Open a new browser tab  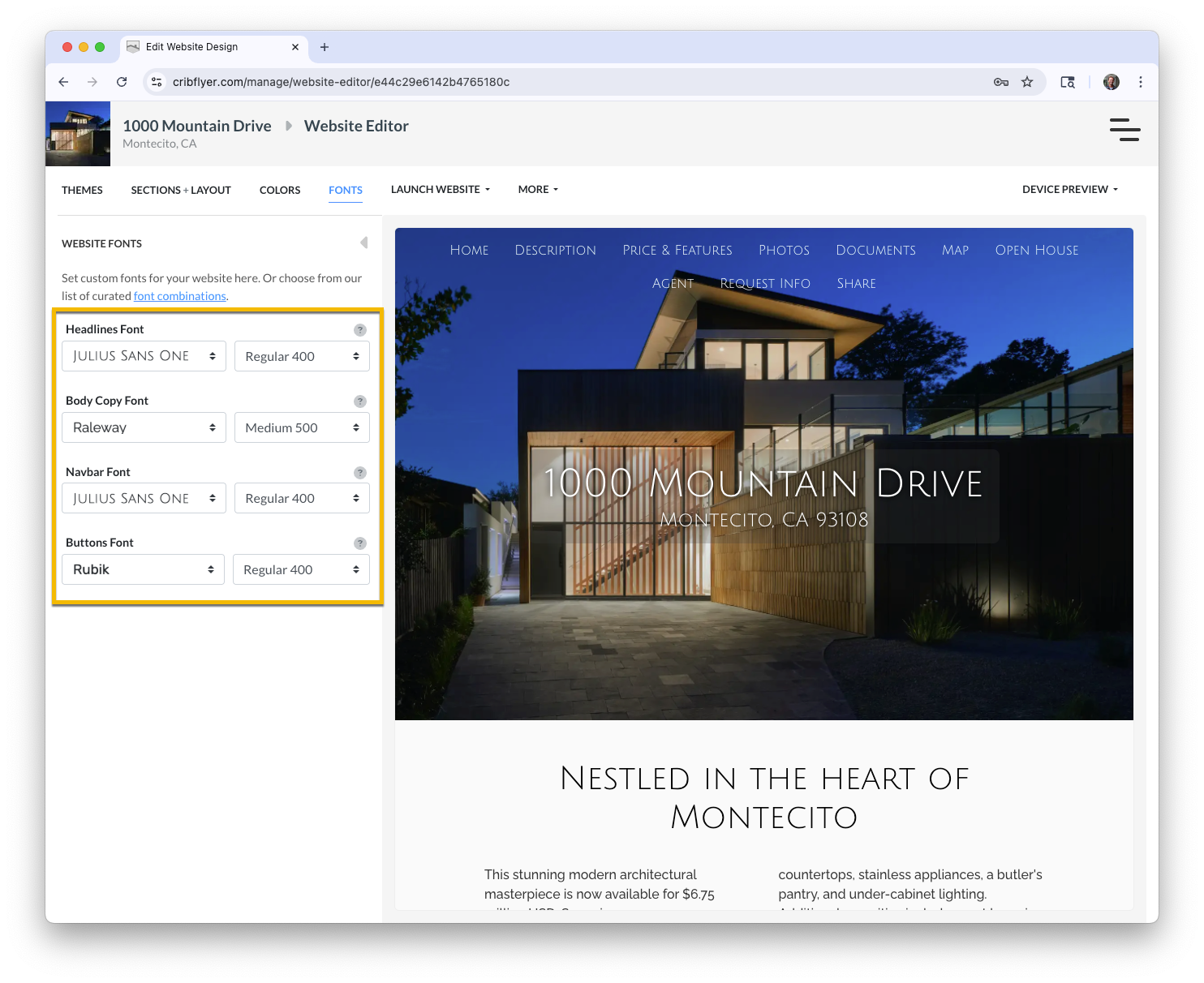[x=325, y=47]
